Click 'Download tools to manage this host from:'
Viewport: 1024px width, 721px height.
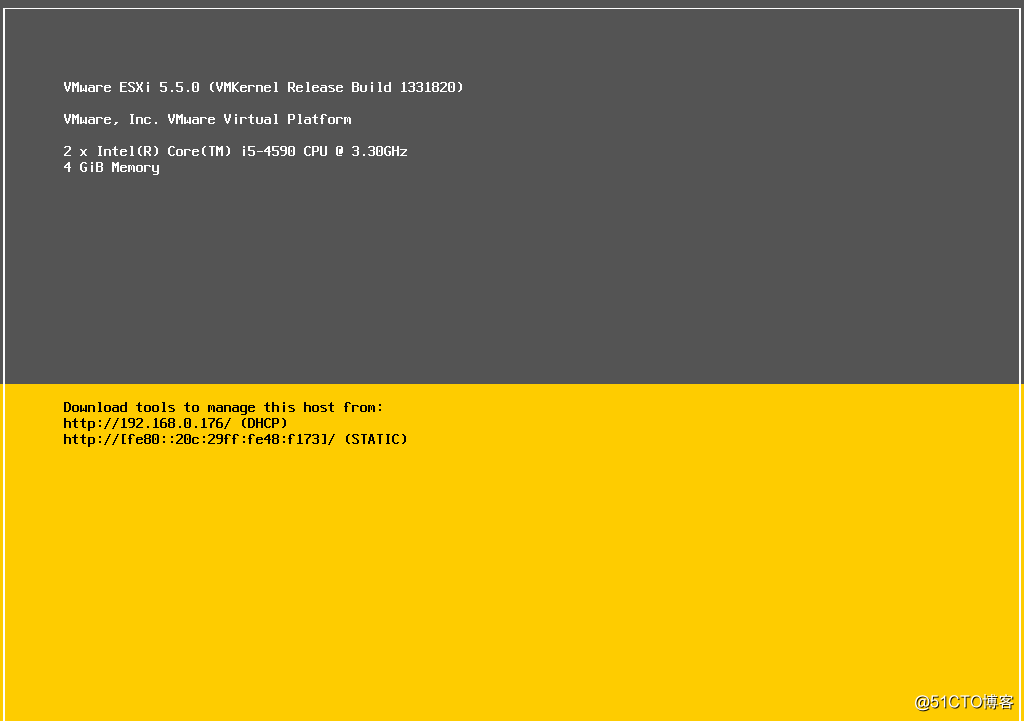[223, 408]
